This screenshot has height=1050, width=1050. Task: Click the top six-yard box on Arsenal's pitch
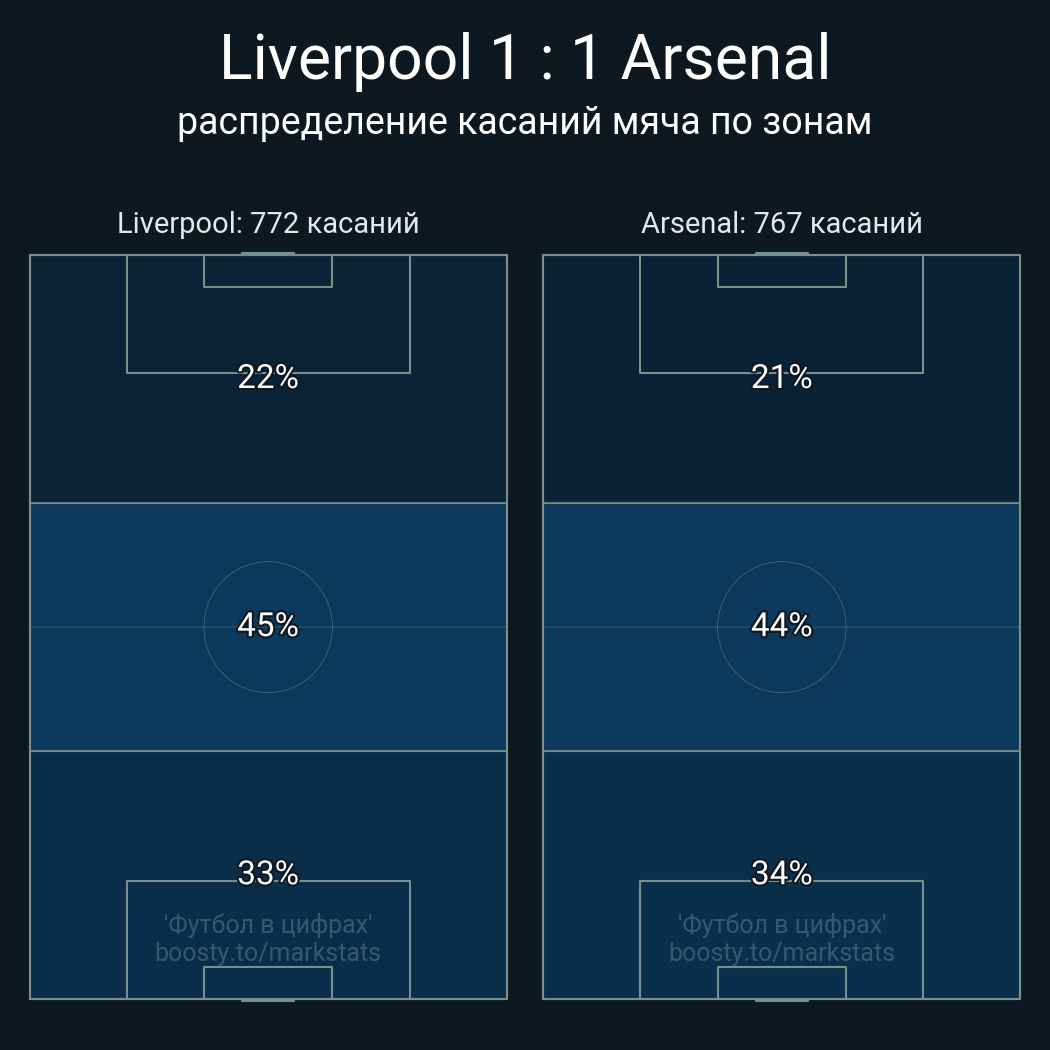point(781,271)
